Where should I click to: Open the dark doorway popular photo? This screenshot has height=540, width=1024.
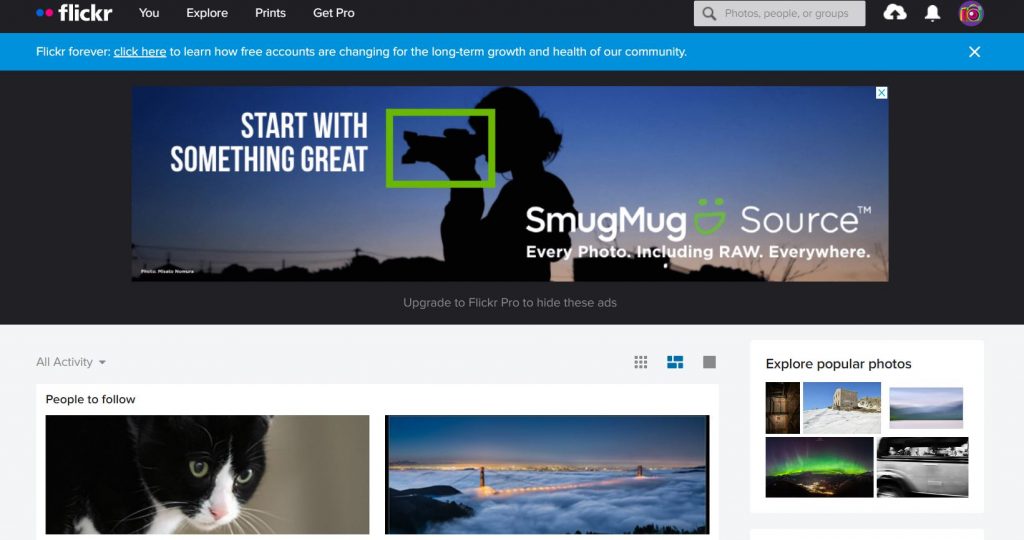pyautogui.click(x=782, y=408)
